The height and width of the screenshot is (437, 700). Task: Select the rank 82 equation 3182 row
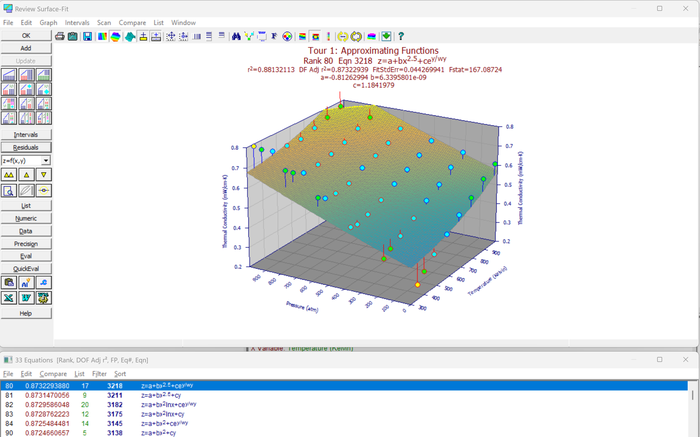coord(344,405)
